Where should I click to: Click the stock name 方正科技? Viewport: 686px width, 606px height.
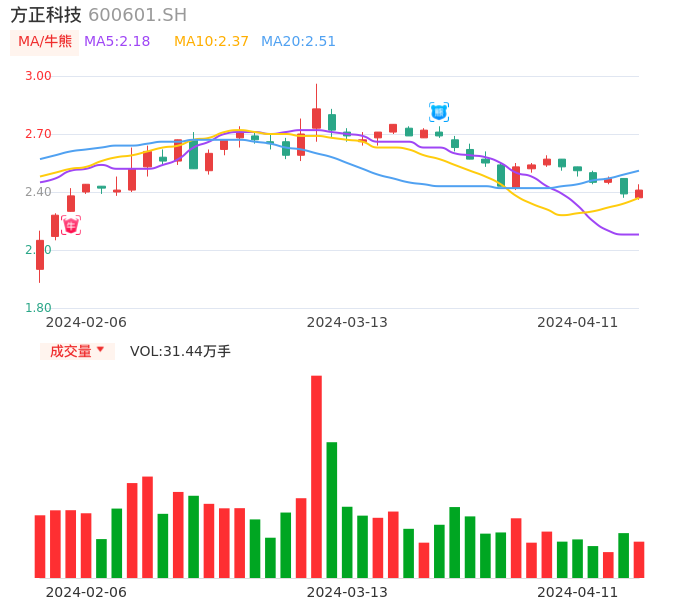(46, 15)
